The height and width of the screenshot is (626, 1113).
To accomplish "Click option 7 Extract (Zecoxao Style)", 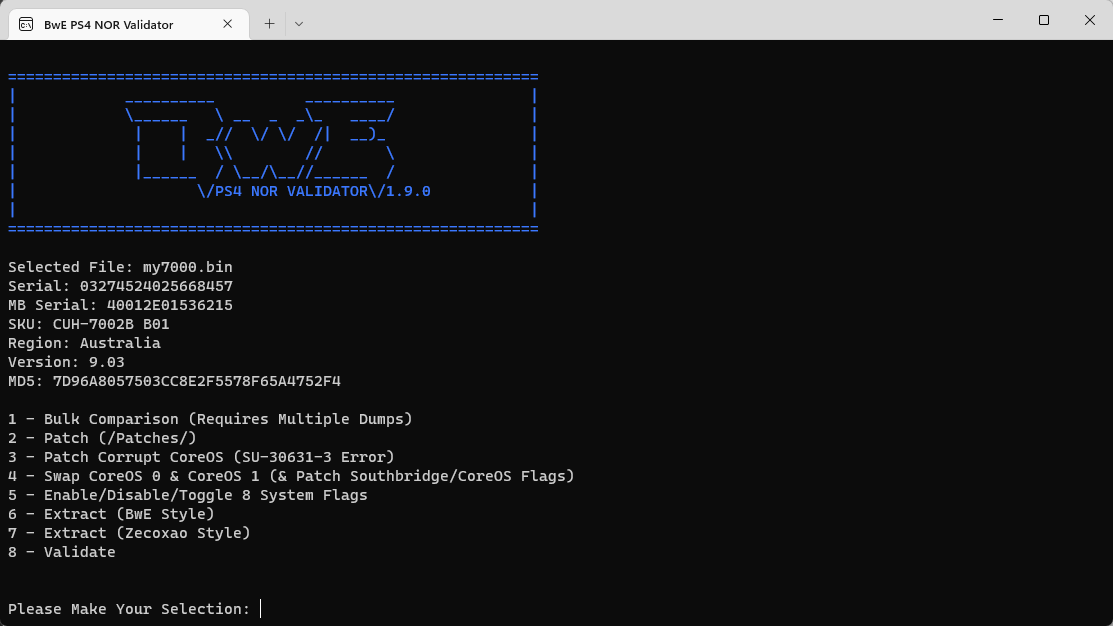I will 129,533.
